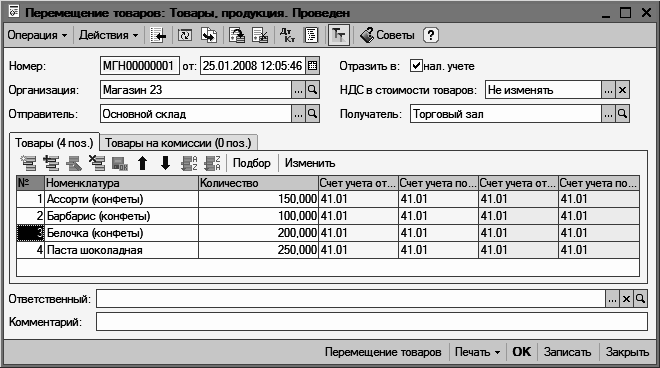
Task: Click the copy document toolbar icon
Action: click(x=209, y=35)
